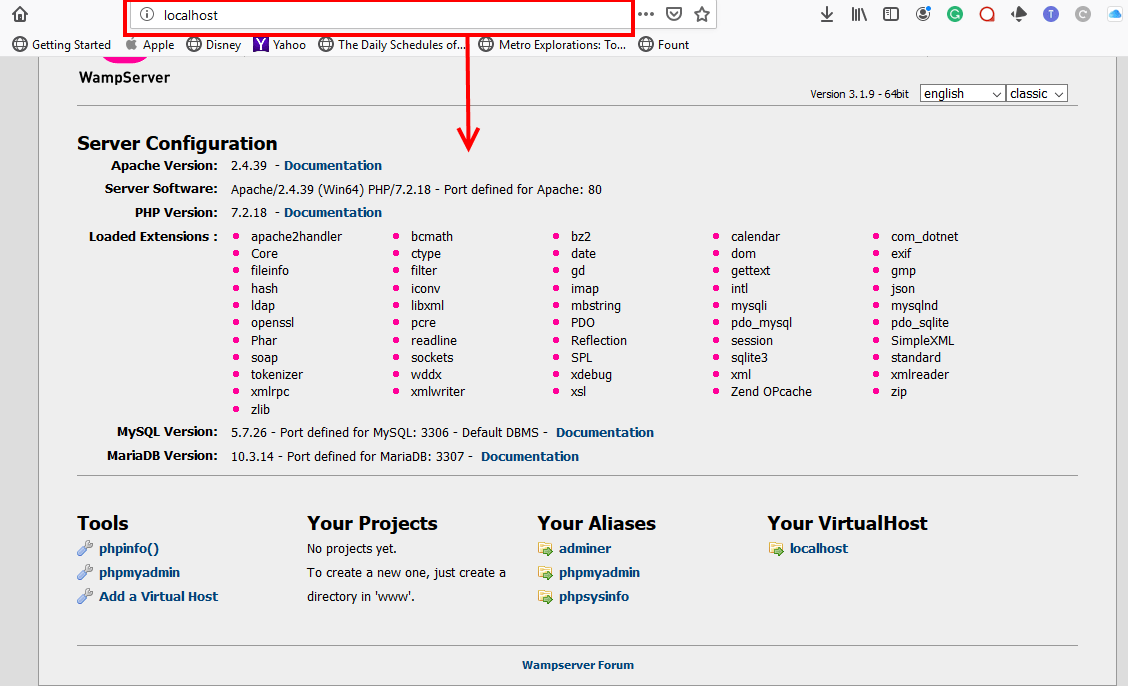Open The Daily Schedules bookmark
The image size is (1128, 686).
(x=392, y=45)
